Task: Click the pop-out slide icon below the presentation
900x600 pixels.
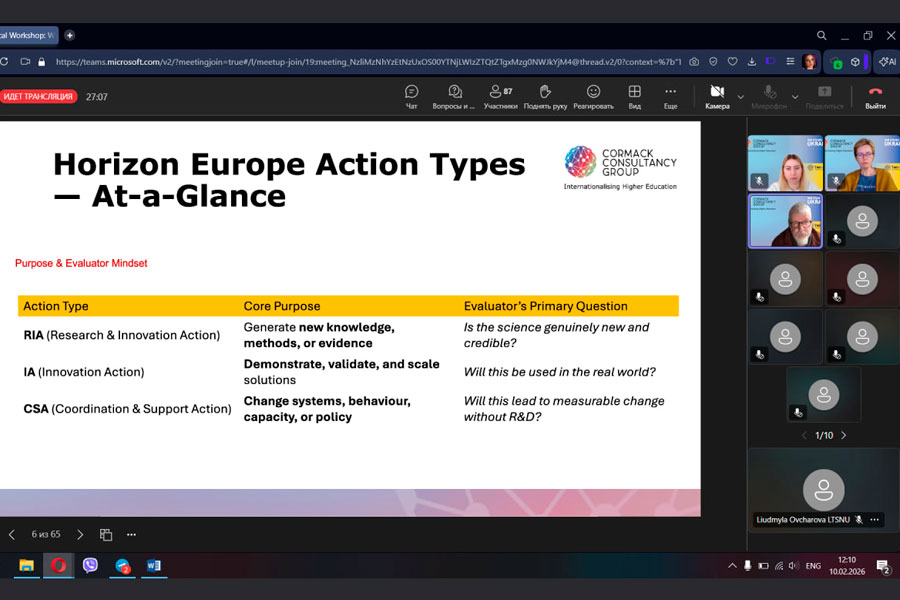Action: [x=106, y=535]
